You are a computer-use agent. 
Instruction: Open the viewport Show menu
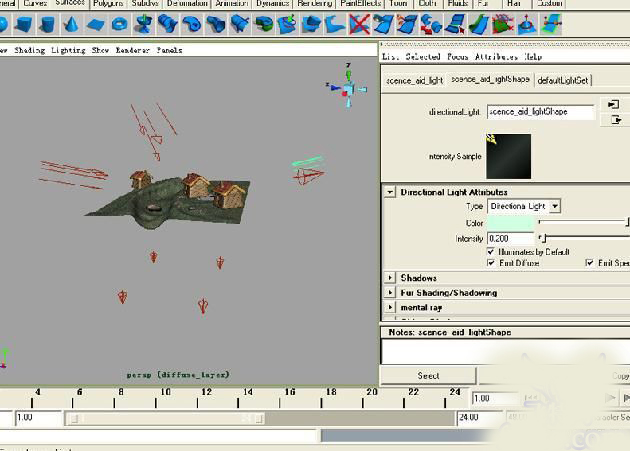(x=100, y=50)
